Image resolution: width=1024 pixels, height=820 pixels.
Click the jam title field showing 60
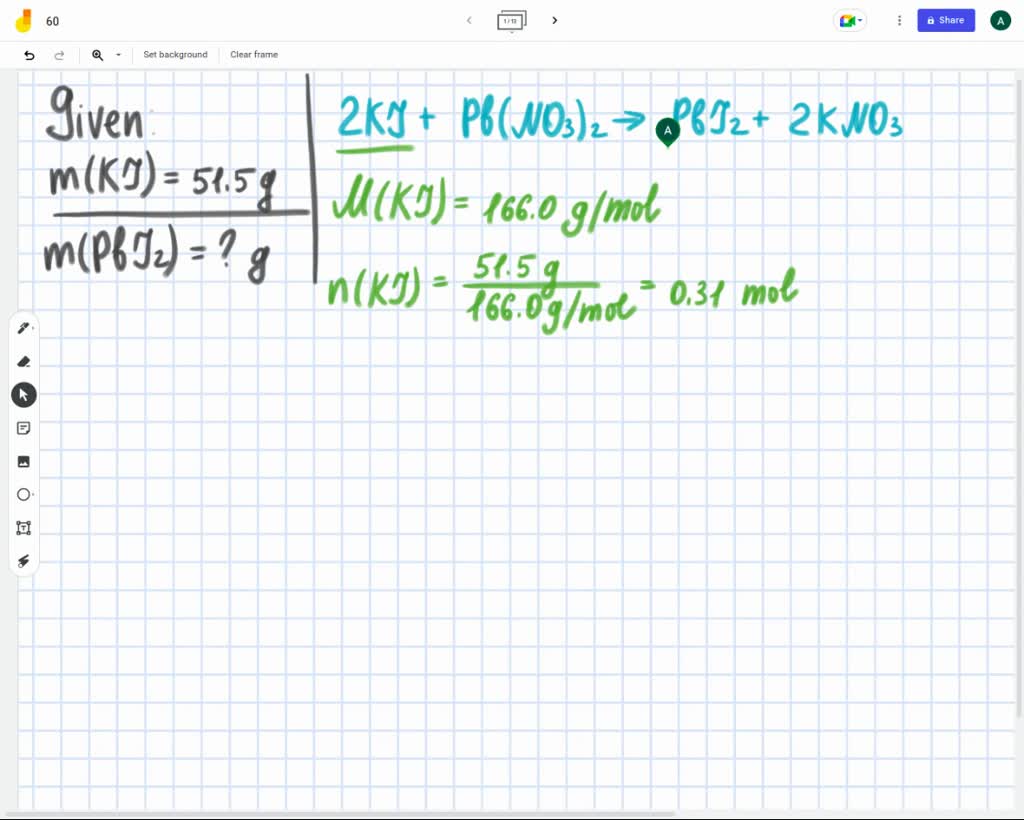coord(52,20)
